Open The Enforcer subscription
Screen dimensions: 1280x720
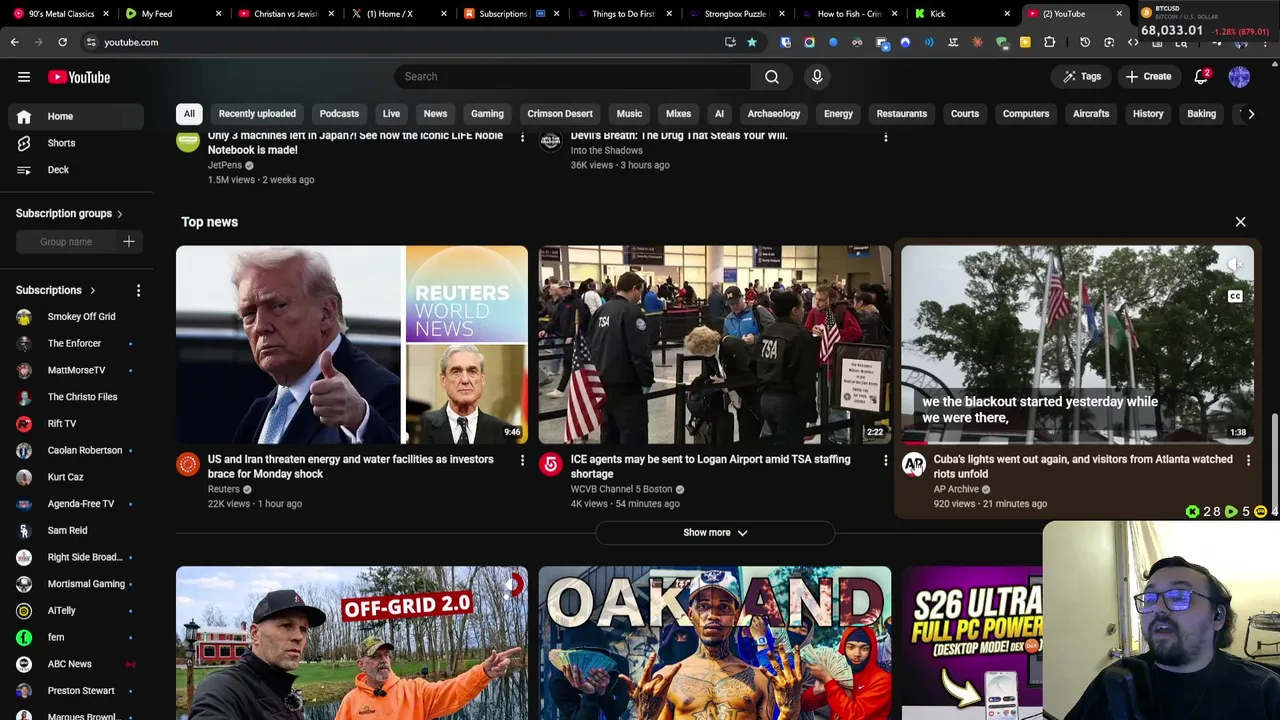click(74, 344)
